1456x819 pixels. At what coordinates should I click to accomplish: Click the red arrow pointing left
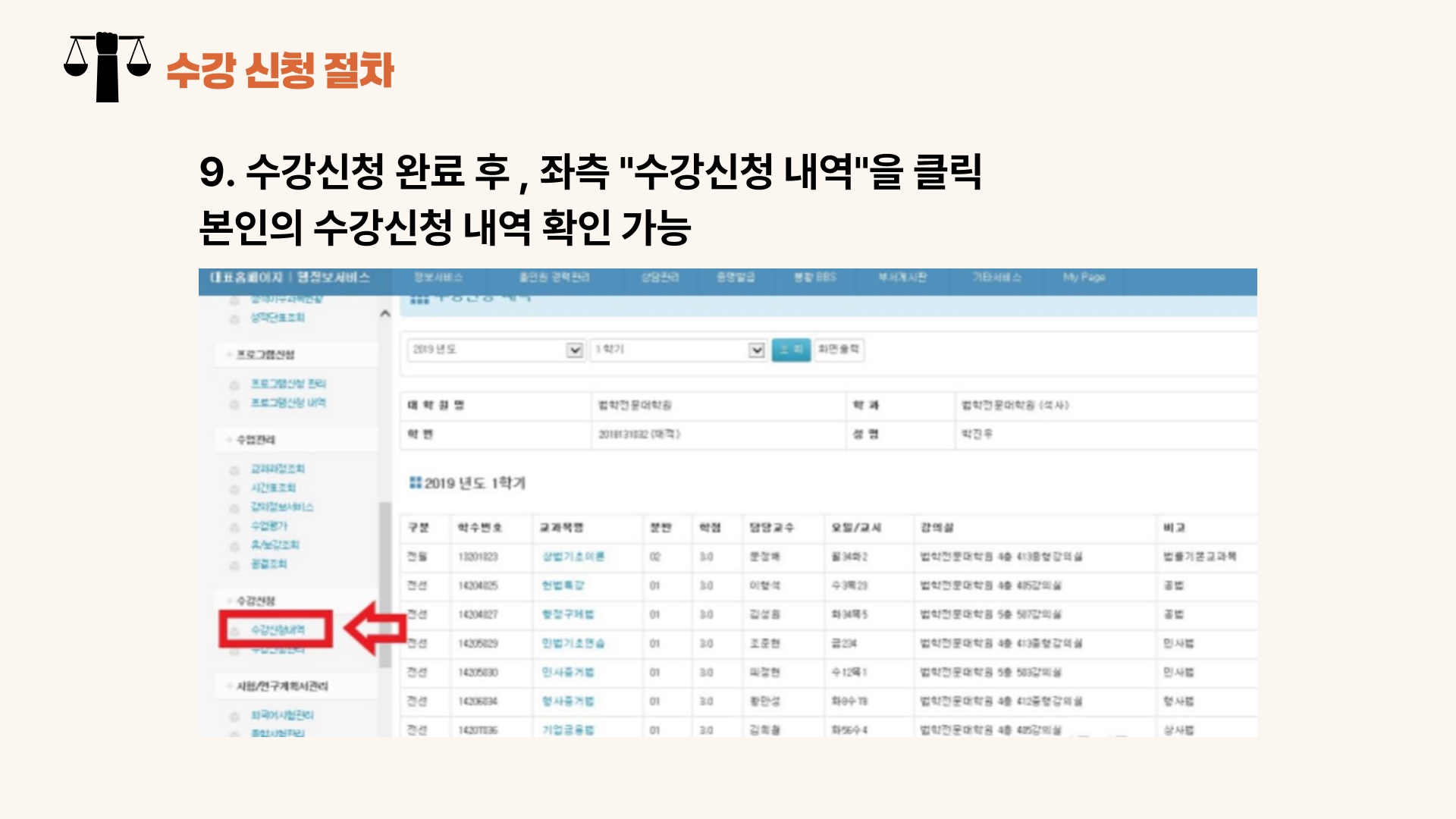[x=375, y=628]
